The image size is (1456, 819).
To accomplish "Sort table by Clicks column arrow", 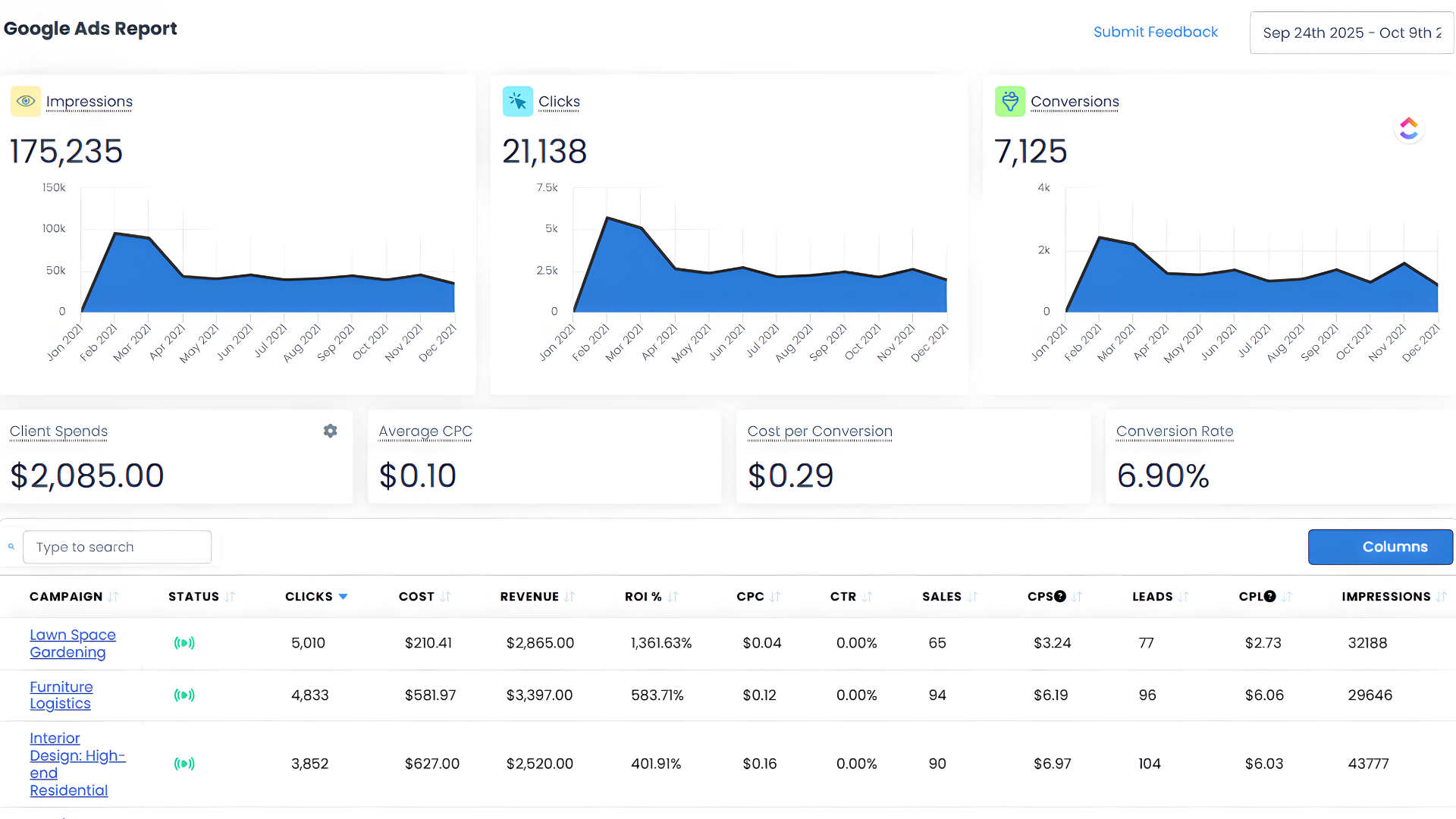I will [344, 597].
